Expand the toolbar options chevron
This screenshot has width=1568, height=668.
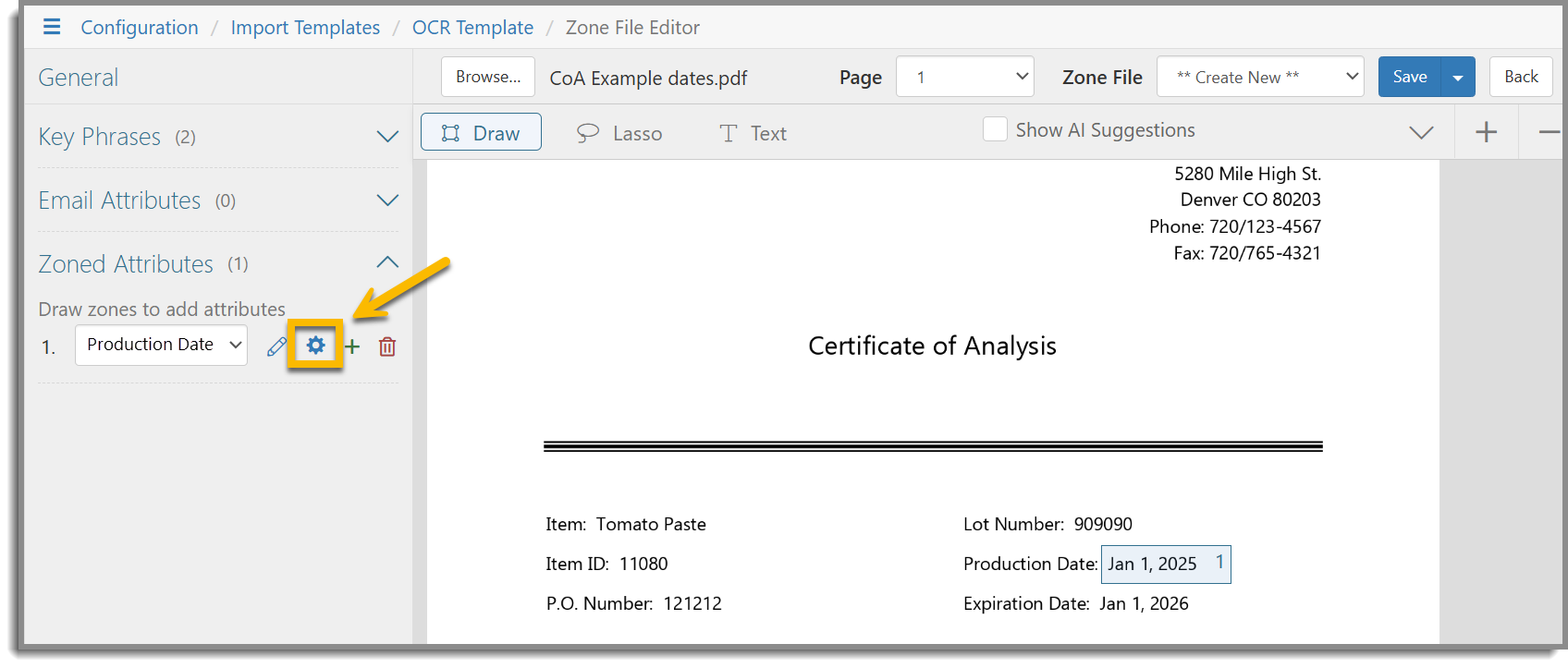[1421, 132]
